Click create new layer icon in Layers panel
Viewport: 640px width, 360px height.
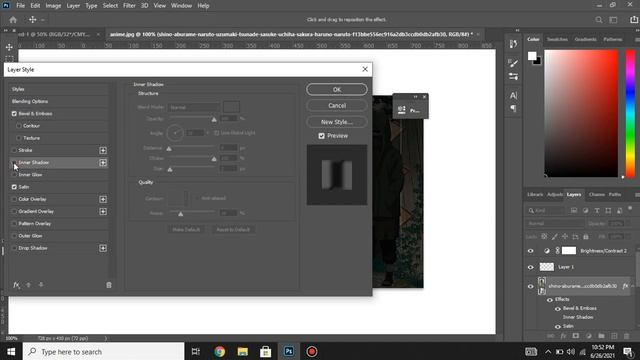pos(614,336)
